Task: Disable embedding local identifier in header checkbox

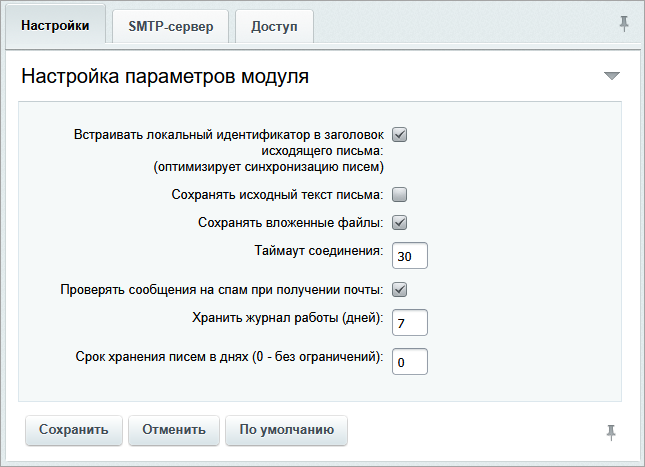Action: point(400,134)
